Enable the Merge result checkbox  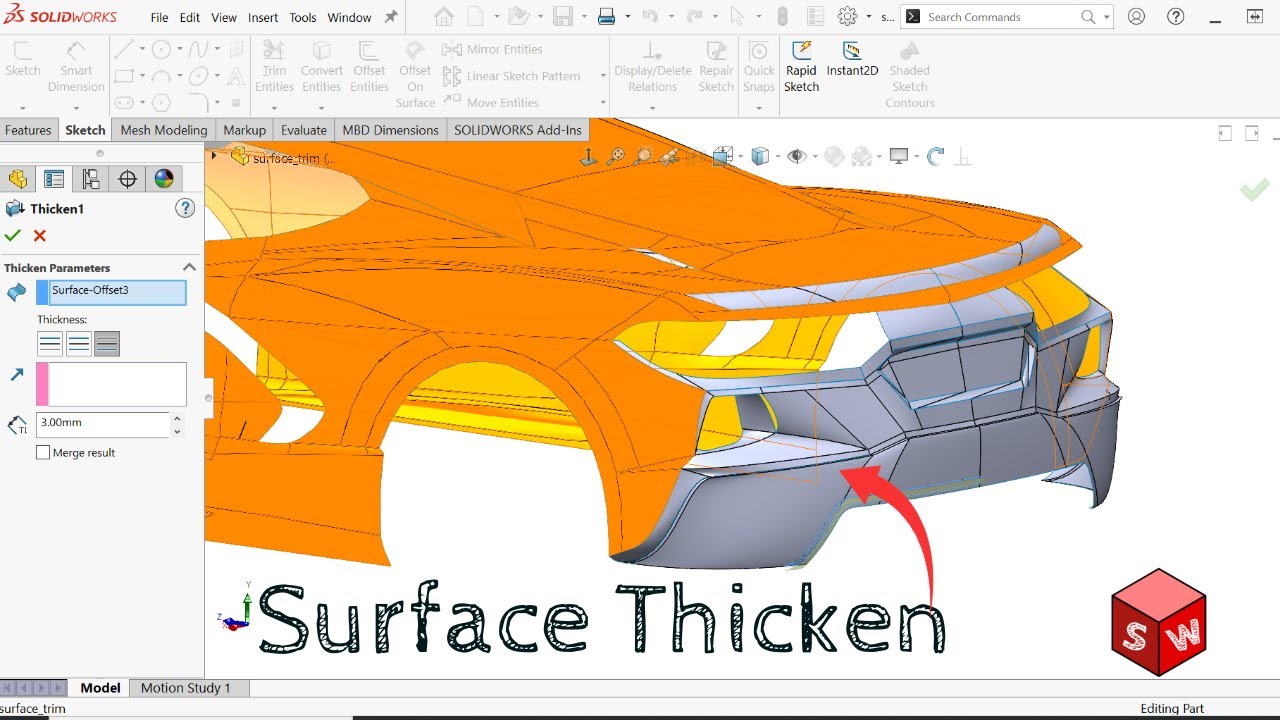[x=43, y=453]
